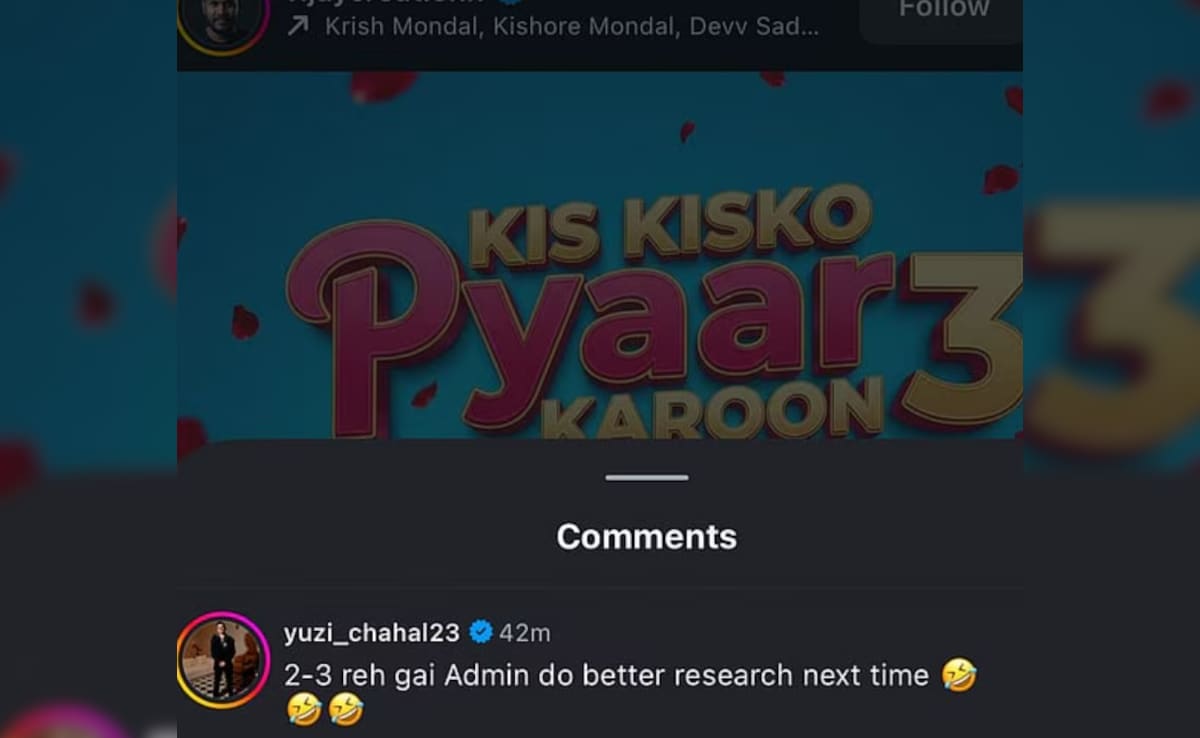Open yuzi_chahal23's profile picture

click(x=223, y=658)
